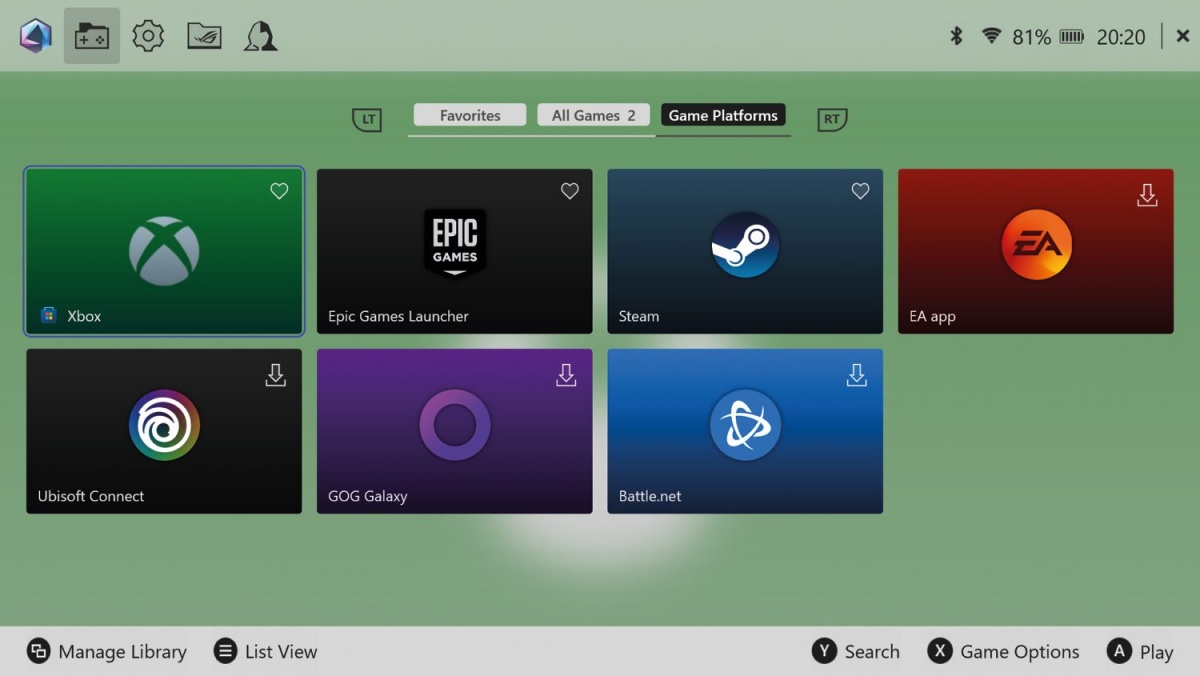Download GOG Galaxy via arrow icon

(x=566, y=375)
